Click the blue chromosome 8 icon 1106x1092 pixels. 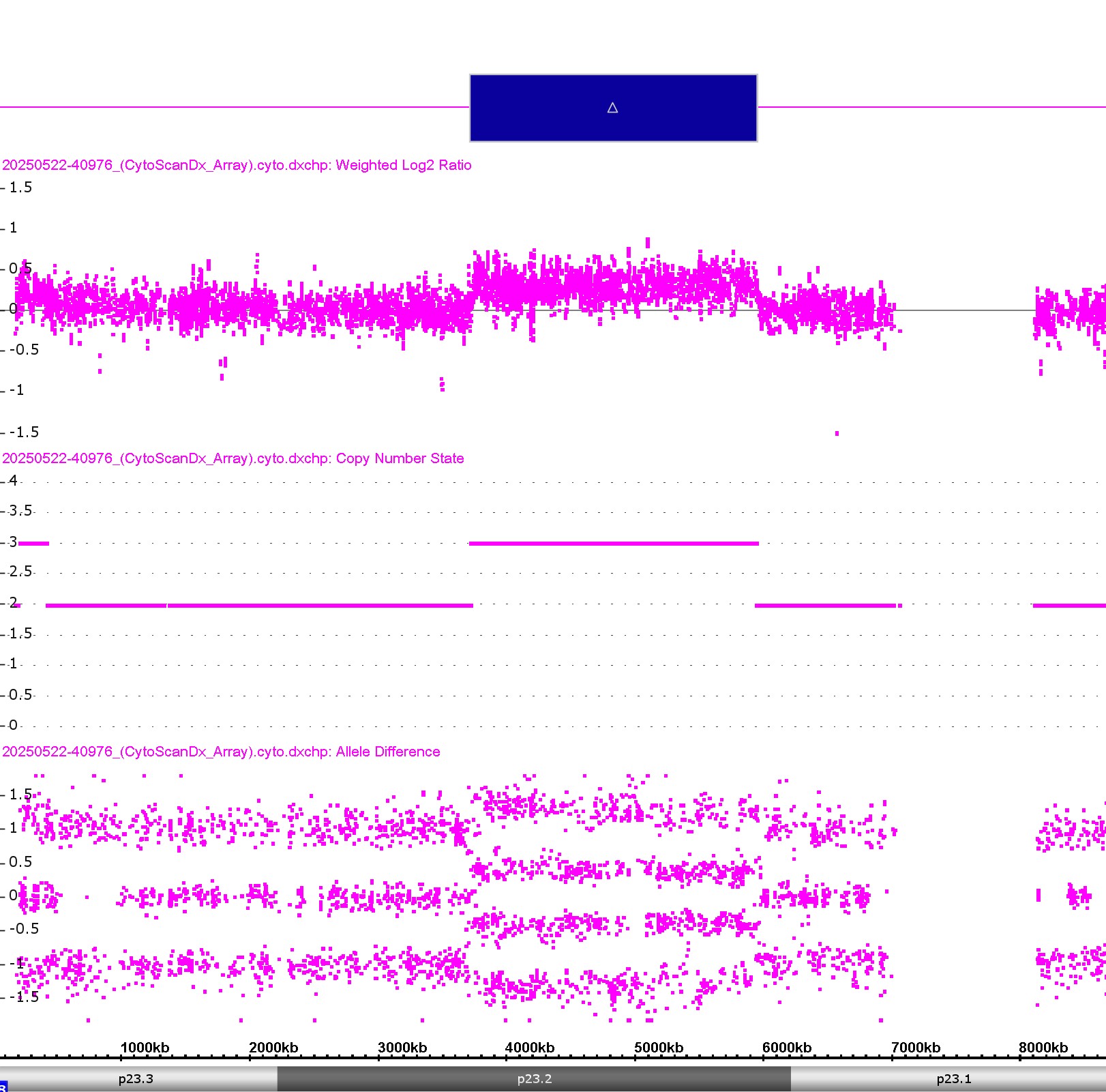pos(3,1086)
